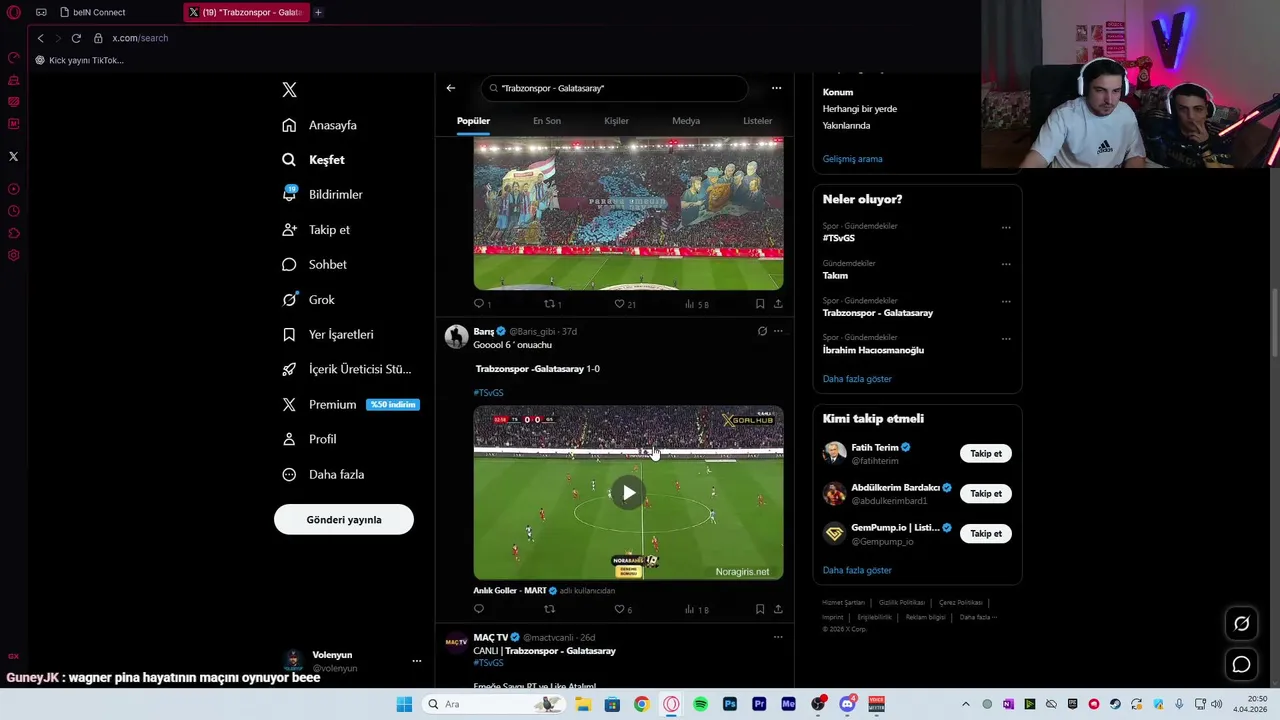This screenshot has width=1280, height=720.
Task: Open Grok in the sidebar
Action: [308, 300]
